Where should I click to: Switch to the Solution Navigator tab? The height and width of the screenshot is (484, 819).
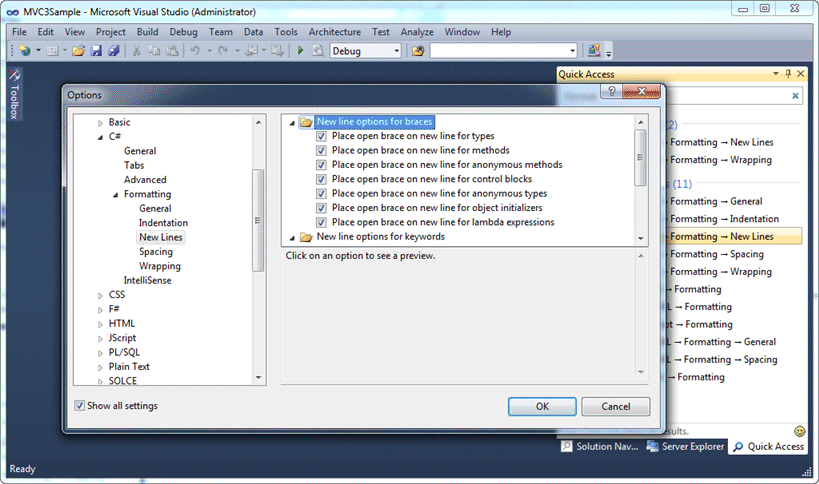point(600,446)
